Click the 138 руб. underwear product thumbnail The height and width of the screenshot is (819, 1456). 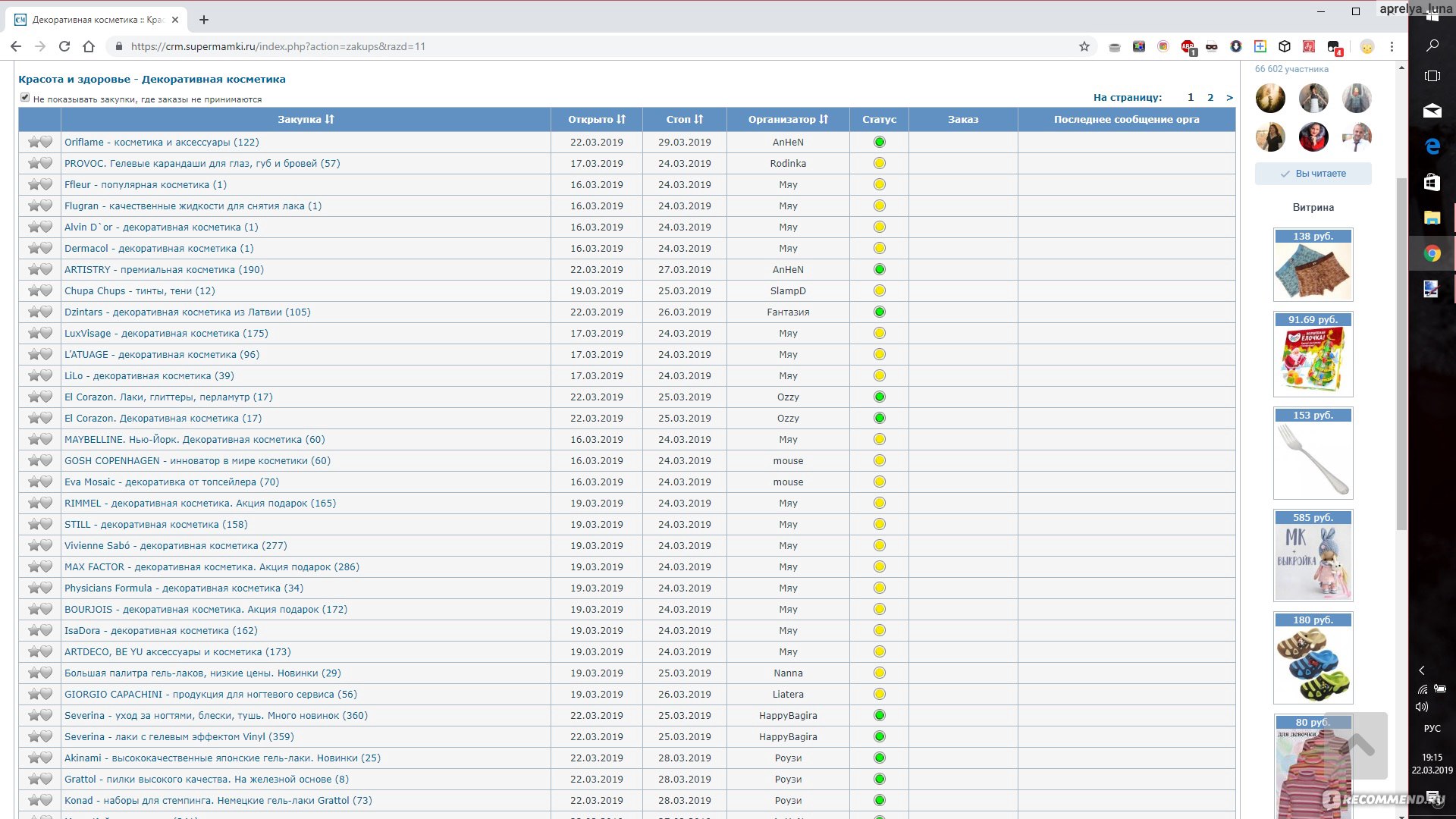pos(1313,265)
